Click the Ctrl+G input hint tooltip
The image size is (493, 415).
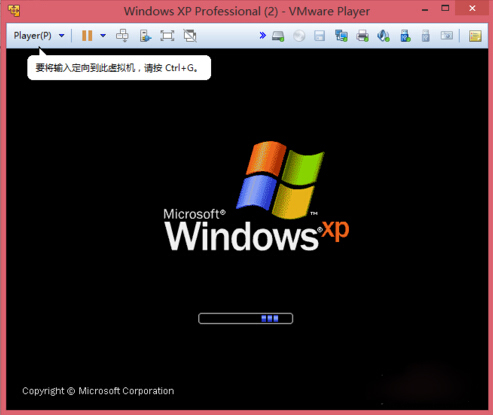pos(119,68)
